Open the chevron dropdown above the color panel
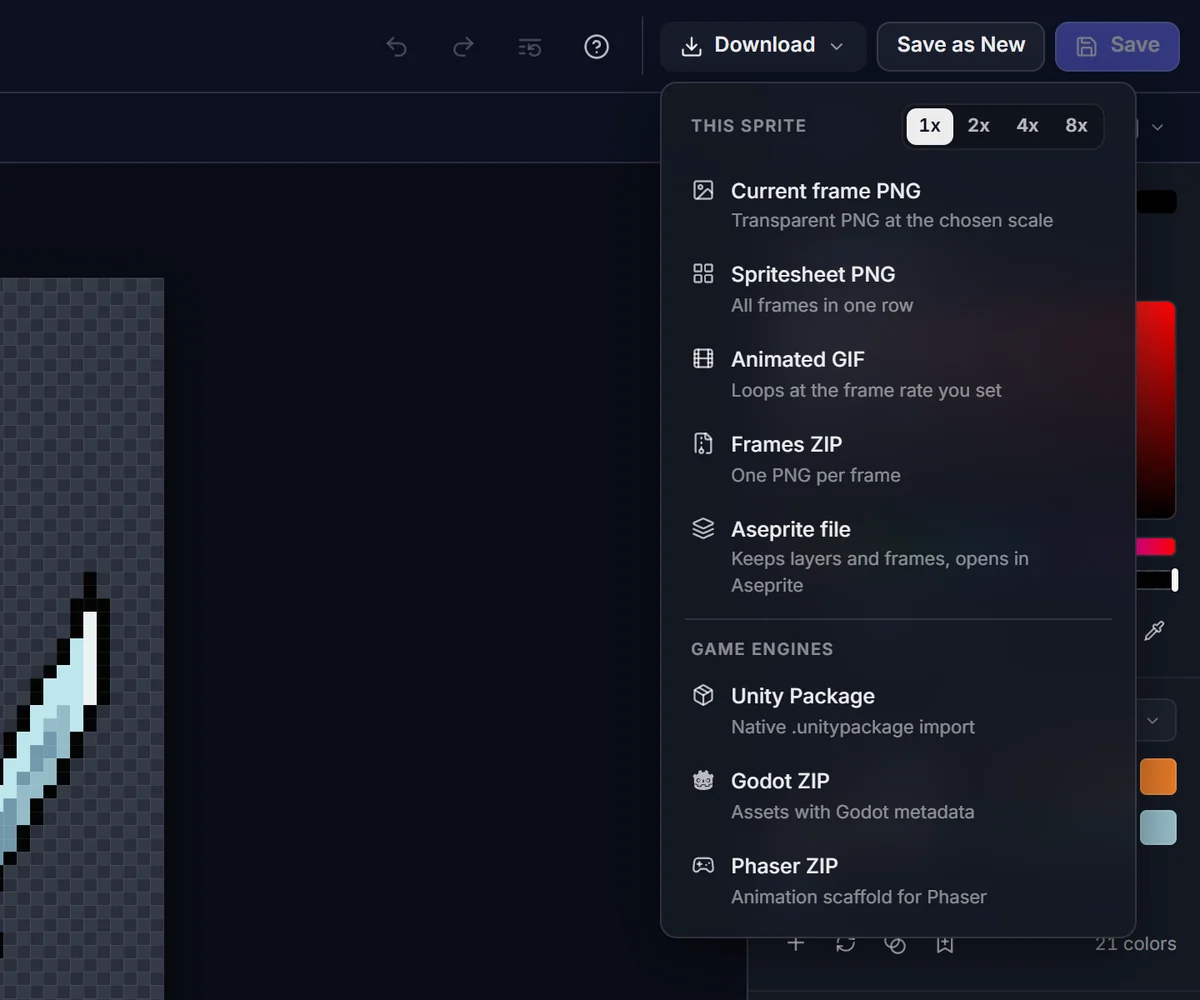This screenshot has height=1000, width=1200. coord(1158,127)
